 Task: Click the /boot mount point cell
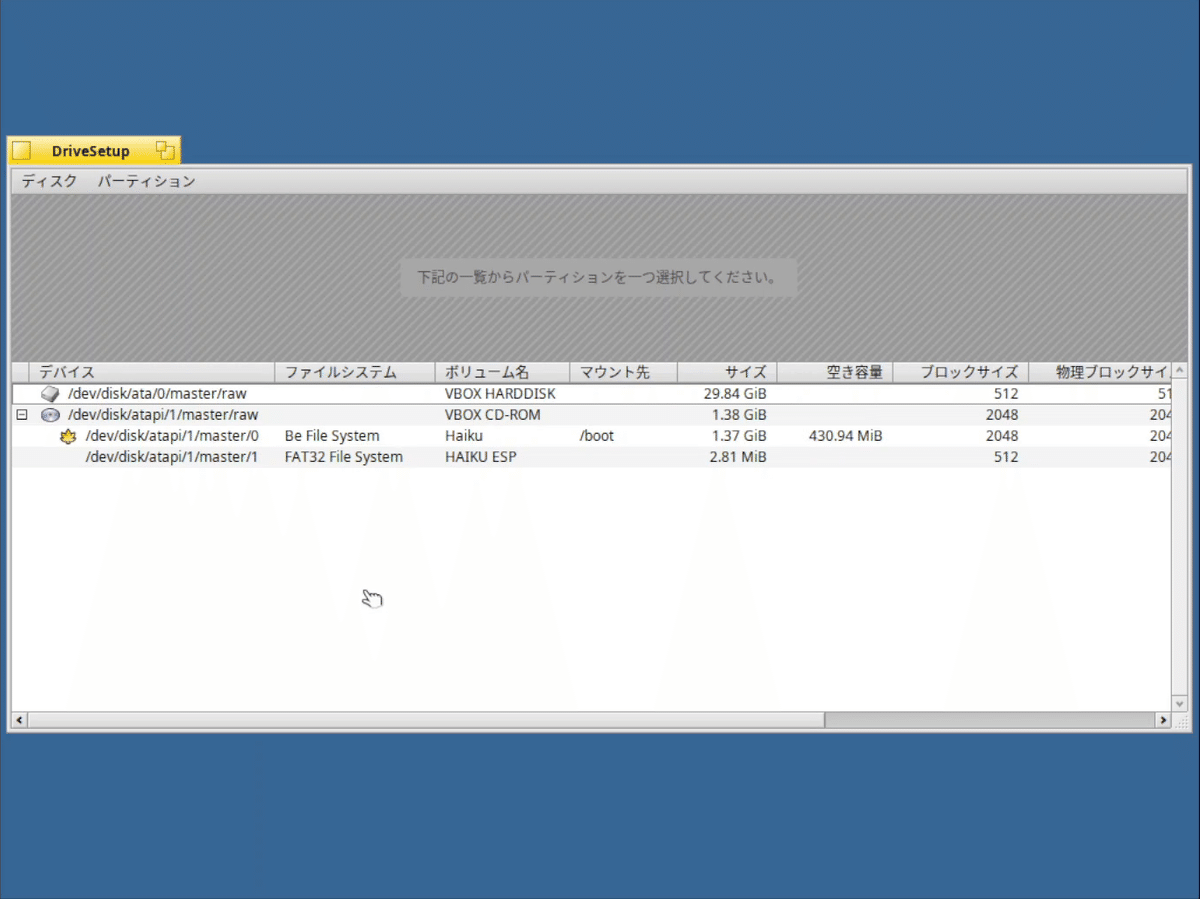tap(597, 436)
